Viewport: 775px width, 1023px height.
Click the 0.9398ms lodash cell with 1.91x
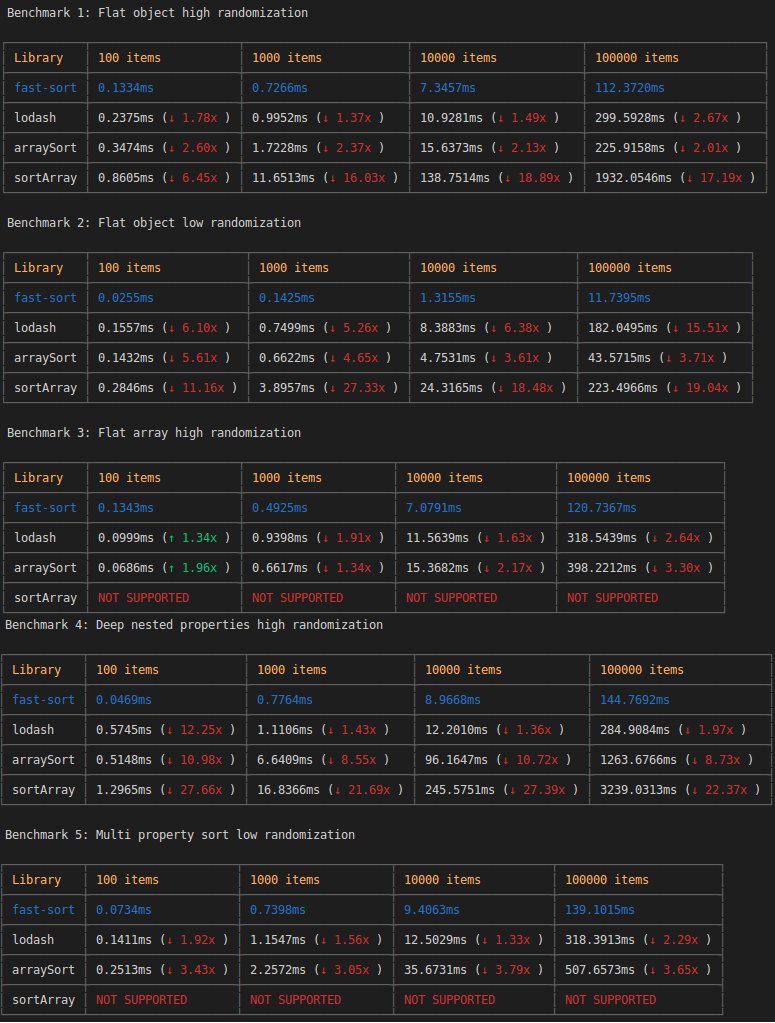(x=318, y=538)
